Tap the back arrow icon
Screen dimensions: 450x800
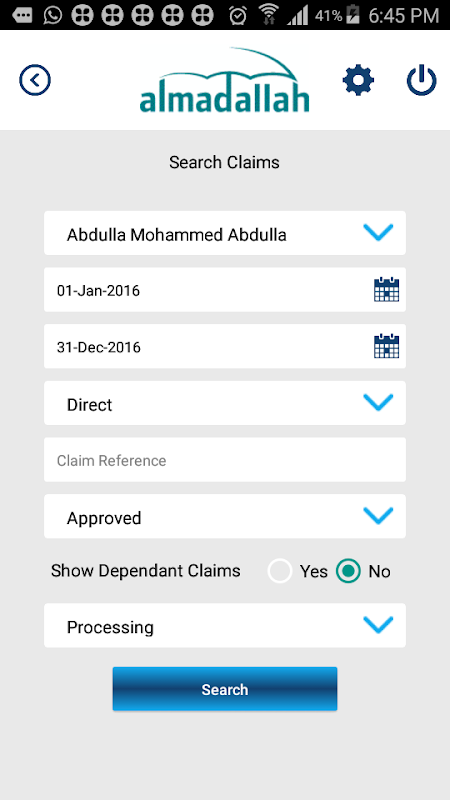(x=35, y=80)
